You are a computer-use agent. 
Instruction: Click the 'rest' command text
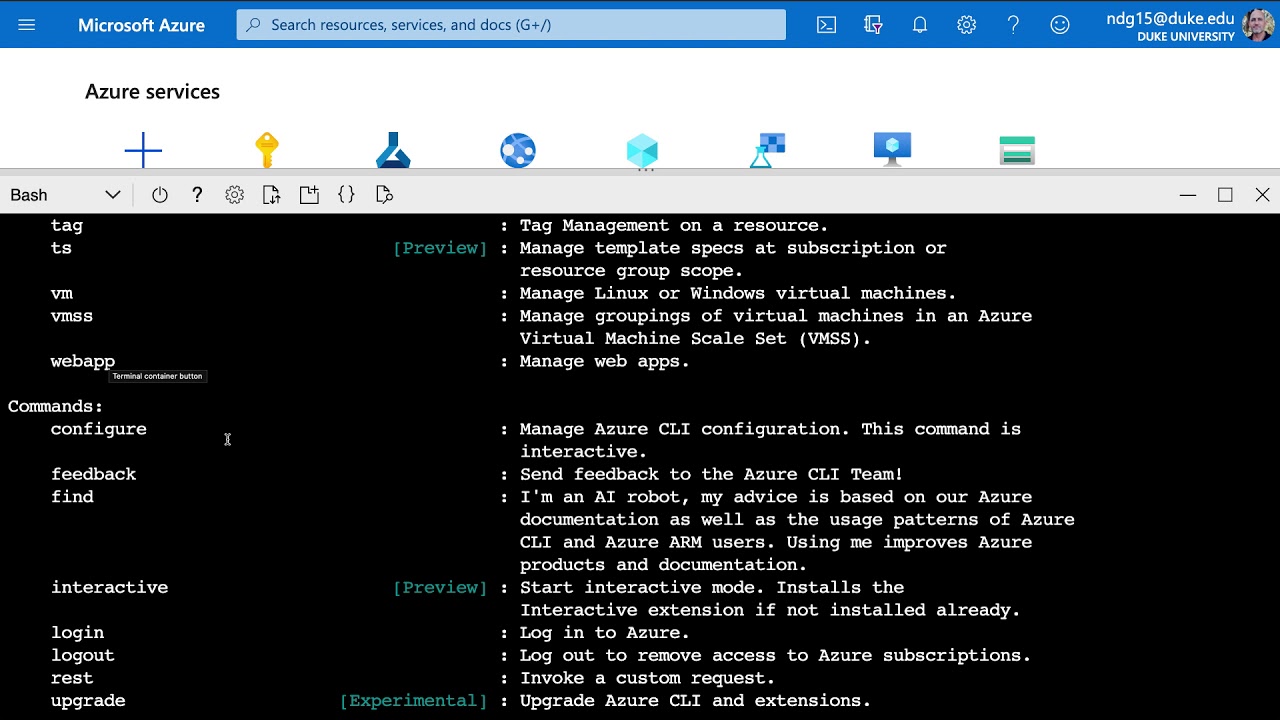(72, 678)
